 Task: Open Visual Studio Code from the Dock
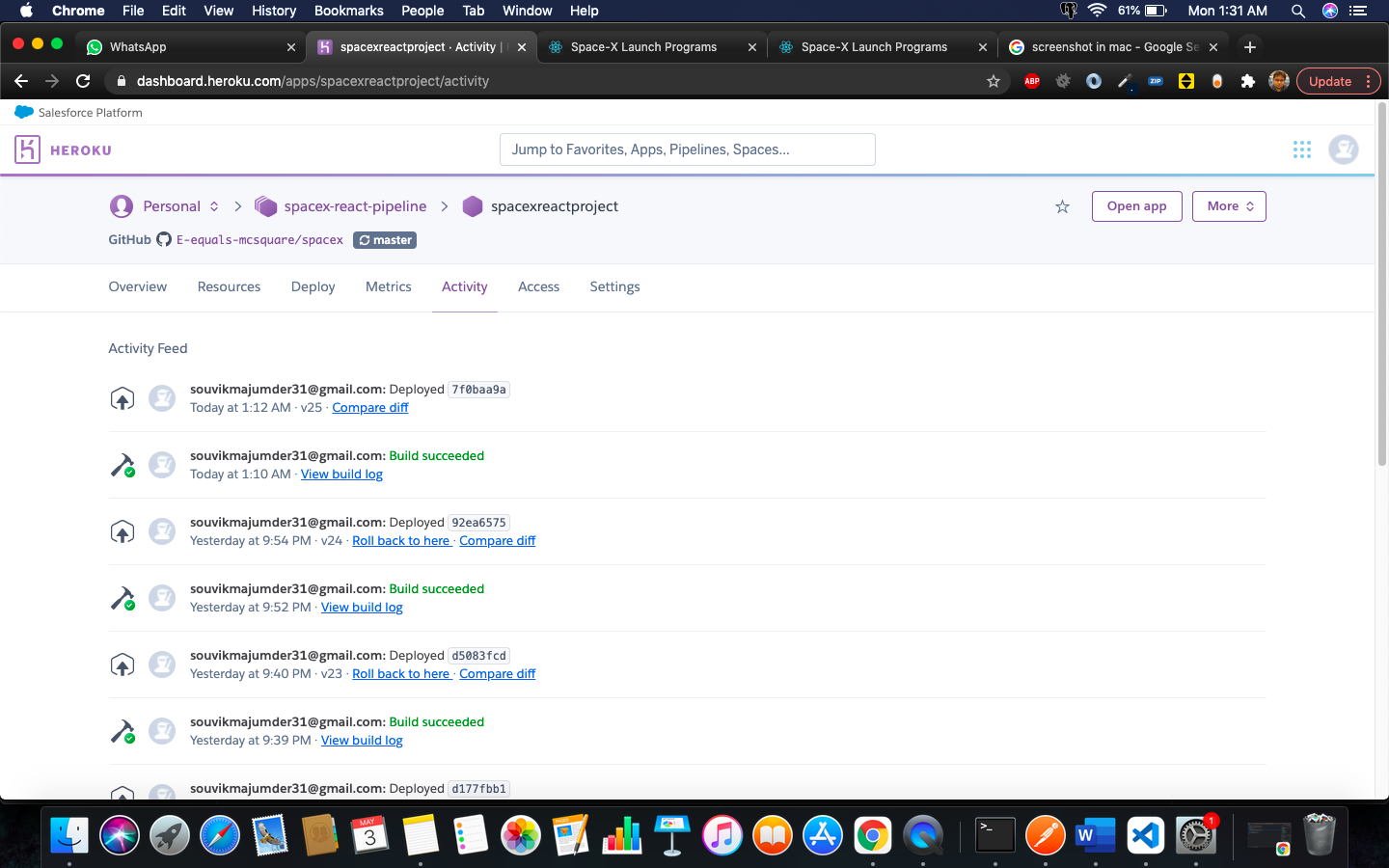point(1145,835)
